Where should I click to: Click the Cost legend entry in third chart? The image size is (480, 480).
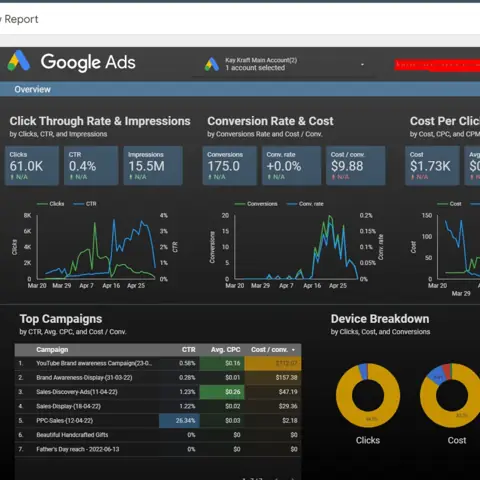(449, 204)
